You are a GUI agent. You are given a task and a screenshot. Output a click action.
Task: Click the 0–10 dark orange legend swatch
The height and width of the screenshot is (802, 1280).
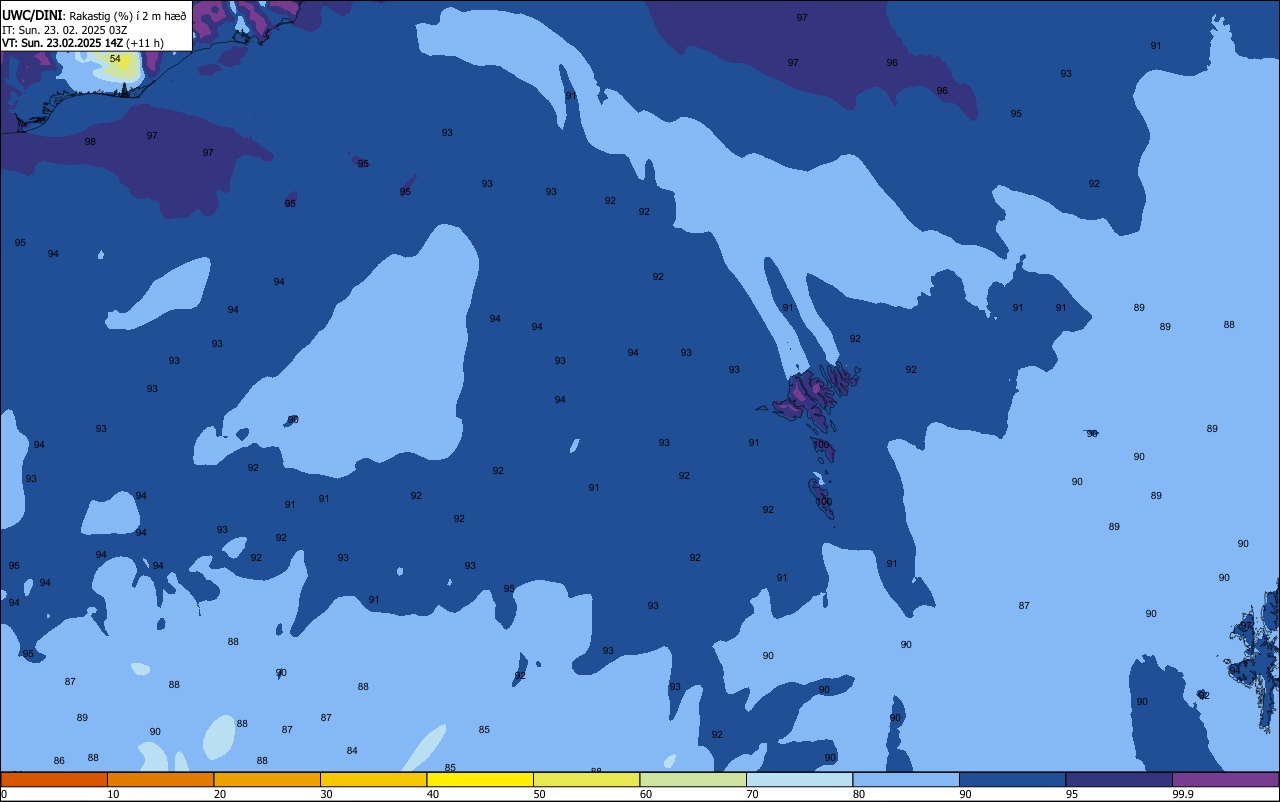pos(54,779)
